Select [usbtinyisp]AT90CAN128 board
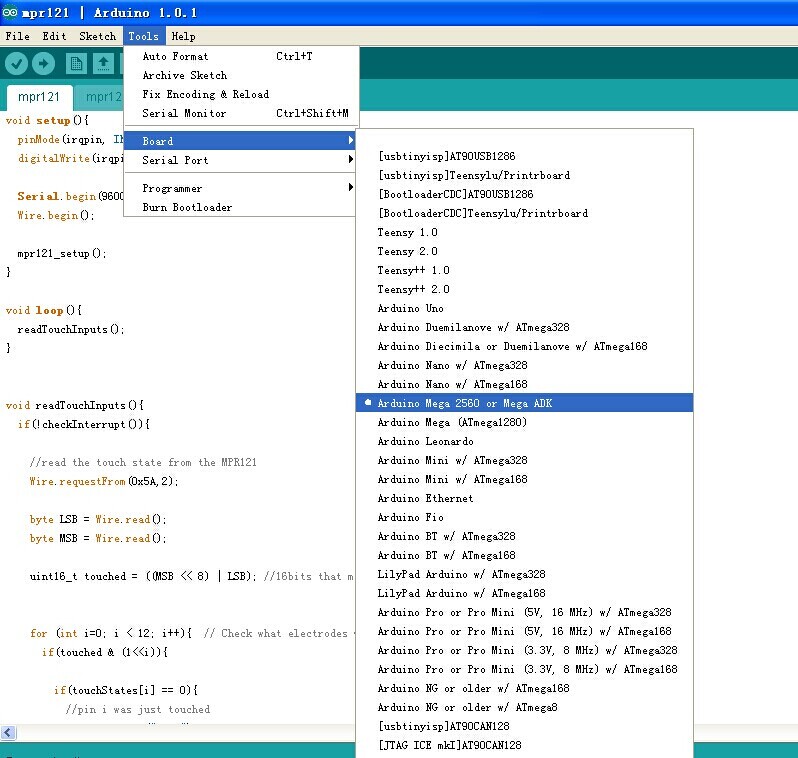 [x=524, y=726]
